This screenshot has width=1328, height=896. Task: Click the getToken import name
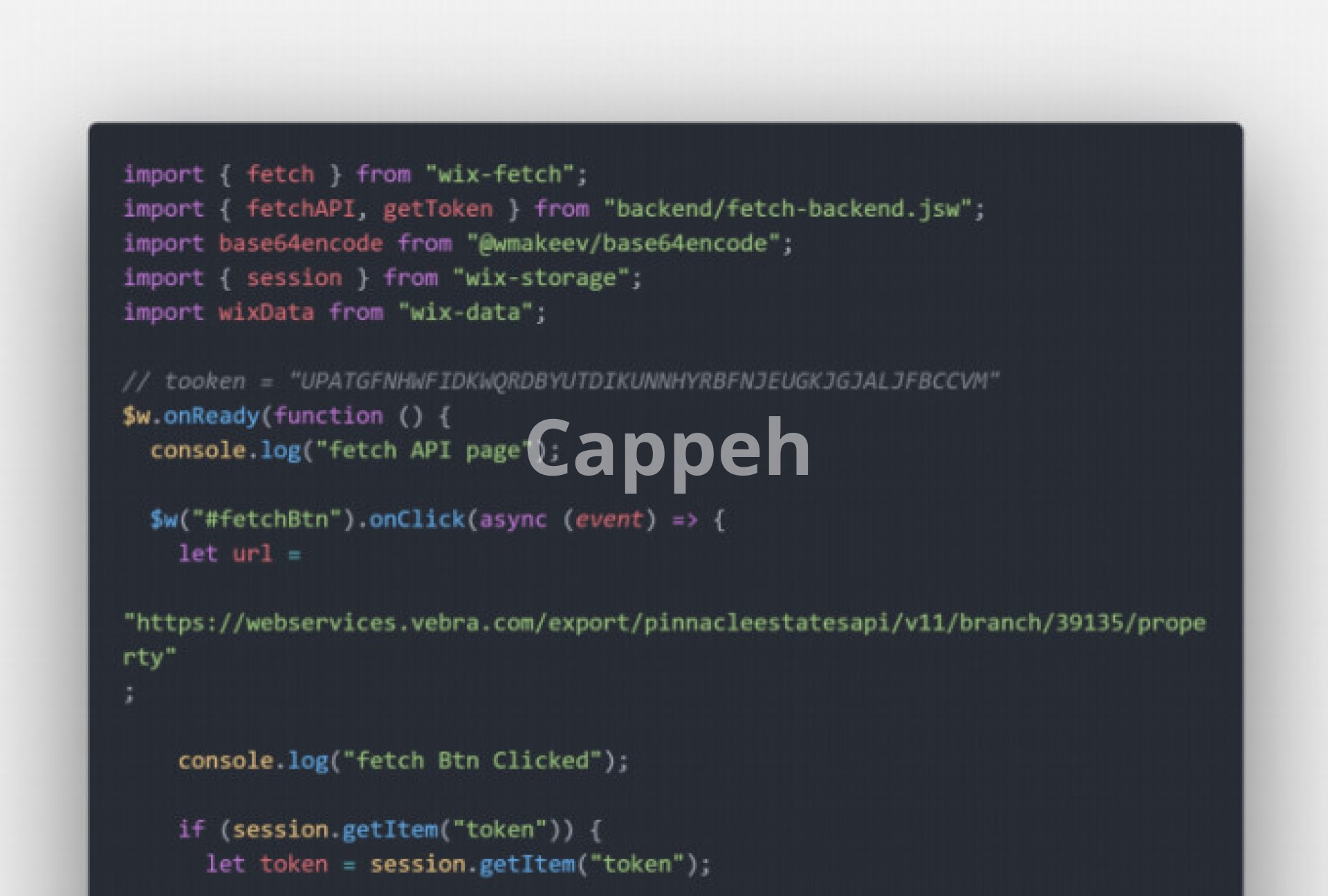point(438,208)
